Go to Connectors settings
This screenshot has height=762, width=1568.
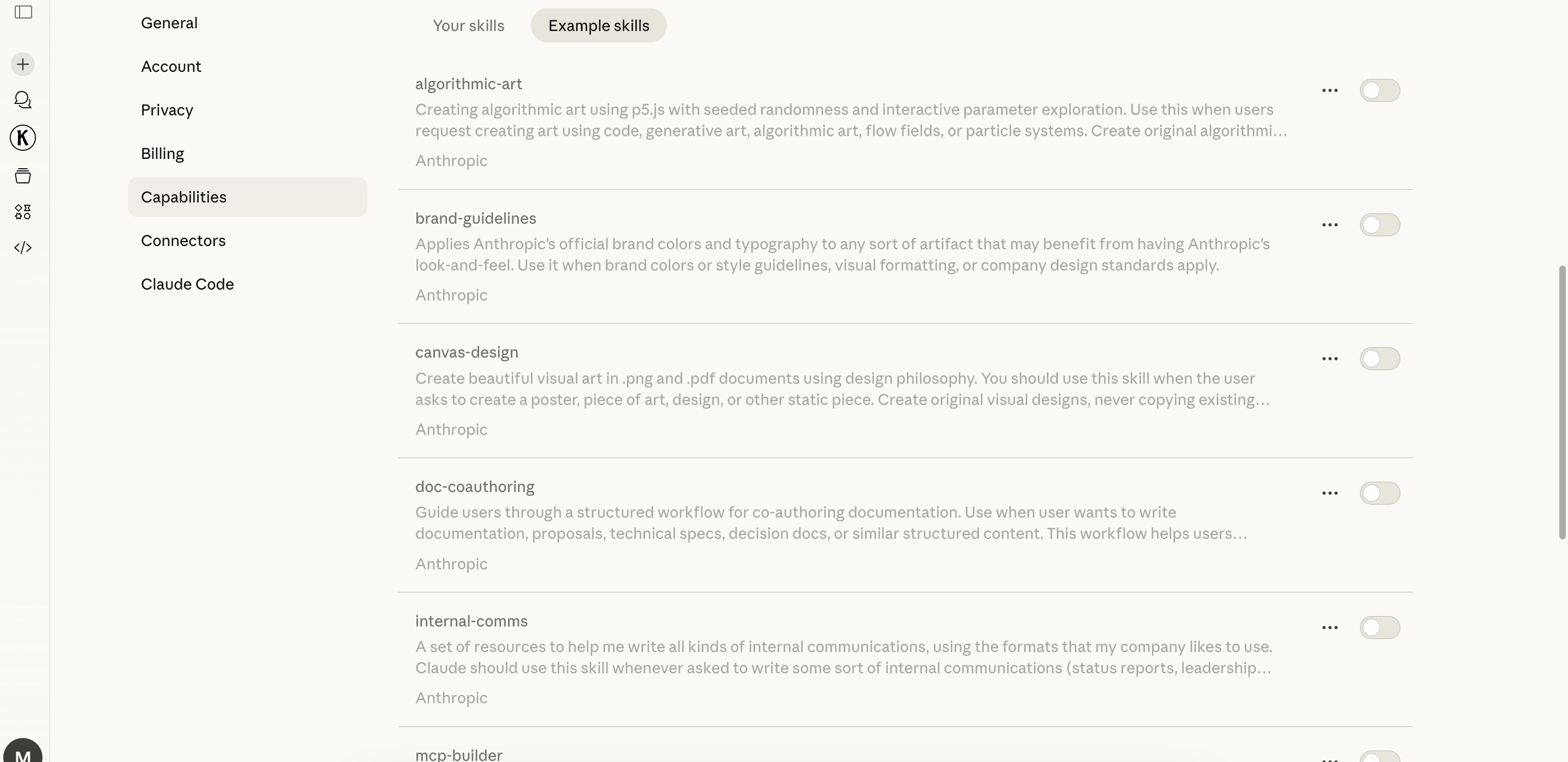(x=183, y=241)
